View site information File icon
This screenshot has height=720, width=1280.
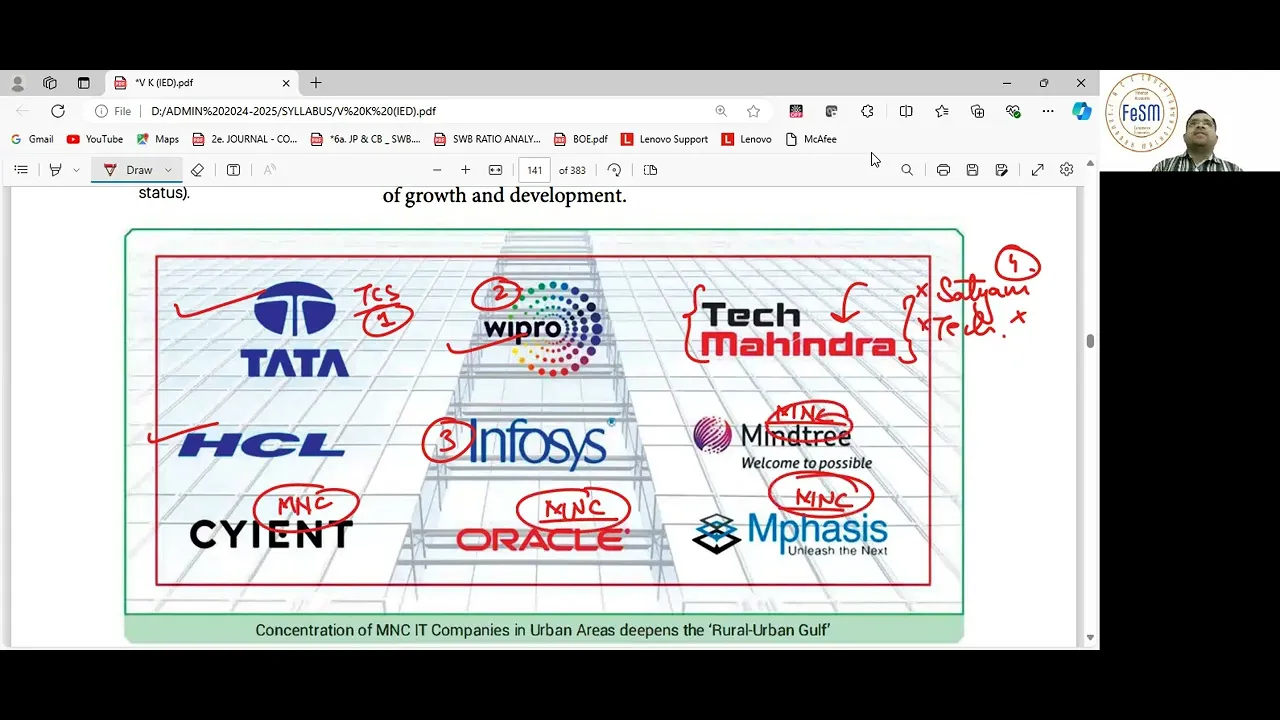pos(113,111)
